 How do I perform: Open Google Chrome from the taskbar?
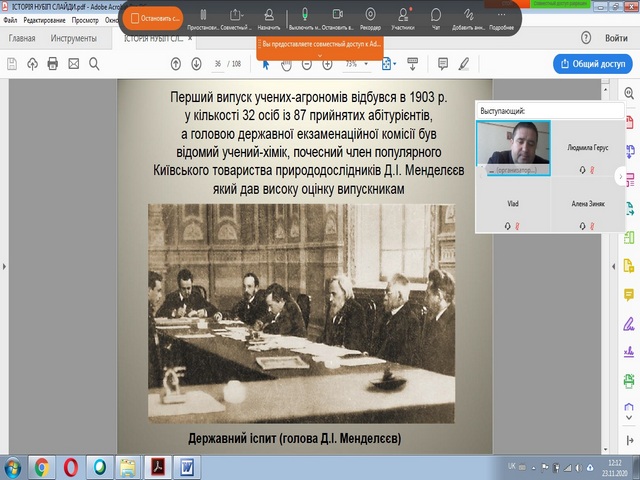pos(42,468)
